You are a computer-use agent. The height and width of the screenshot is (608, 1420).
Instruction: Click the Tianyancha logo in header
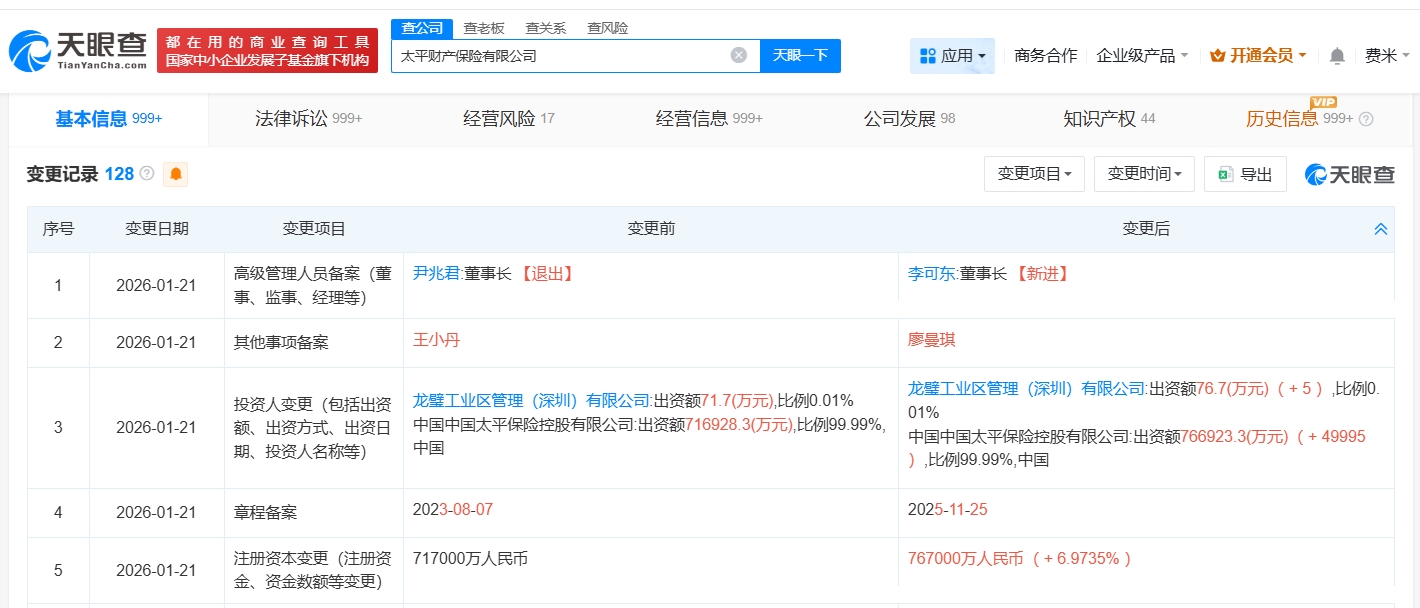coord(76,50)
